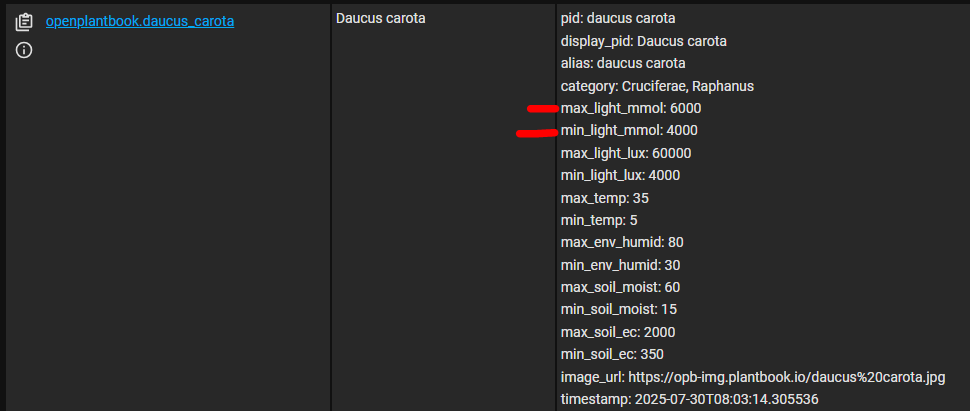Click the min_env_humid: 30 attribute

[620, 265]
